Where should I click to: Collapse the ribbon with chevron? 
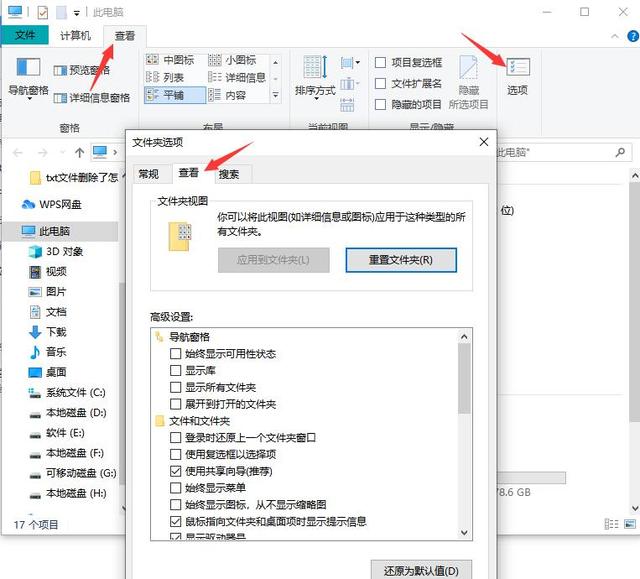click(x=615, y=36)
